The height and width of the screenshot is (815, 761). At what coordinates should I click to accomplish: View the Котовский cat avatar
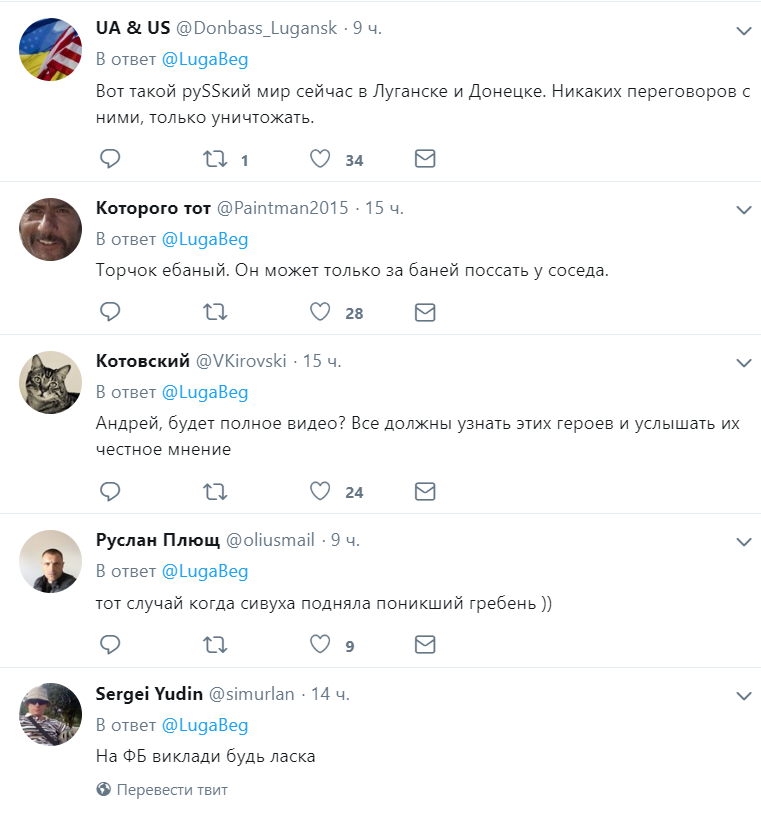pos(50,383)
